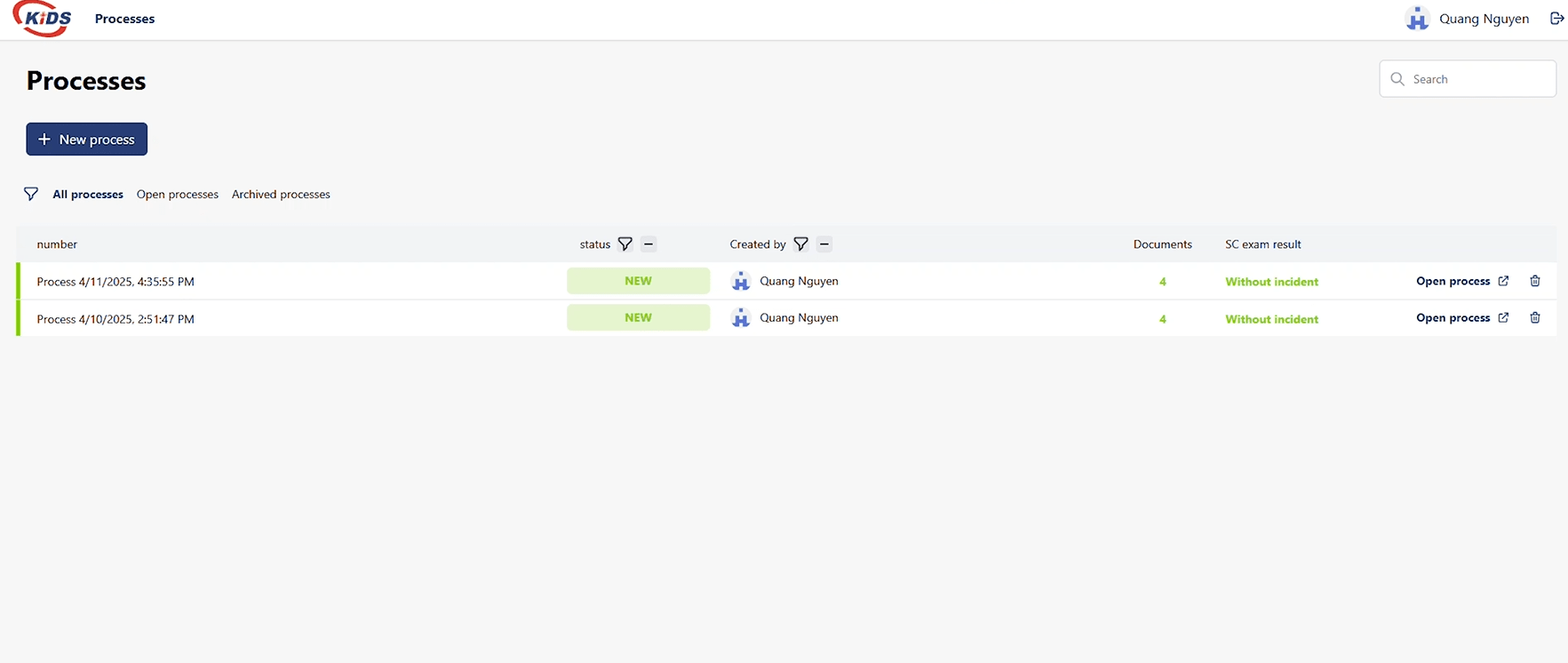Delete process from 4/10/2025 using trash icon

click(1534, 318)
